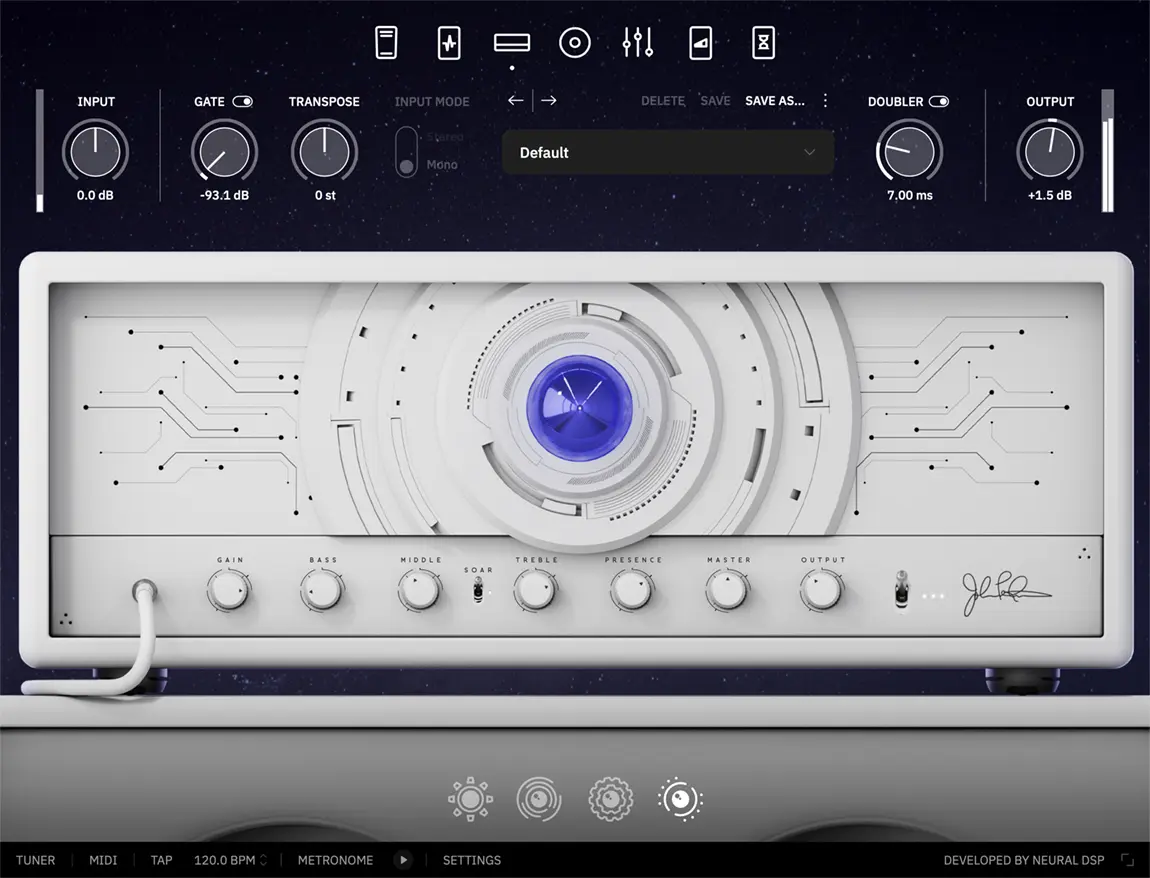Open the METRONOME options
Image resolution: width=1150 pixels, height=878 pixels.
click(x=335, y=860)
